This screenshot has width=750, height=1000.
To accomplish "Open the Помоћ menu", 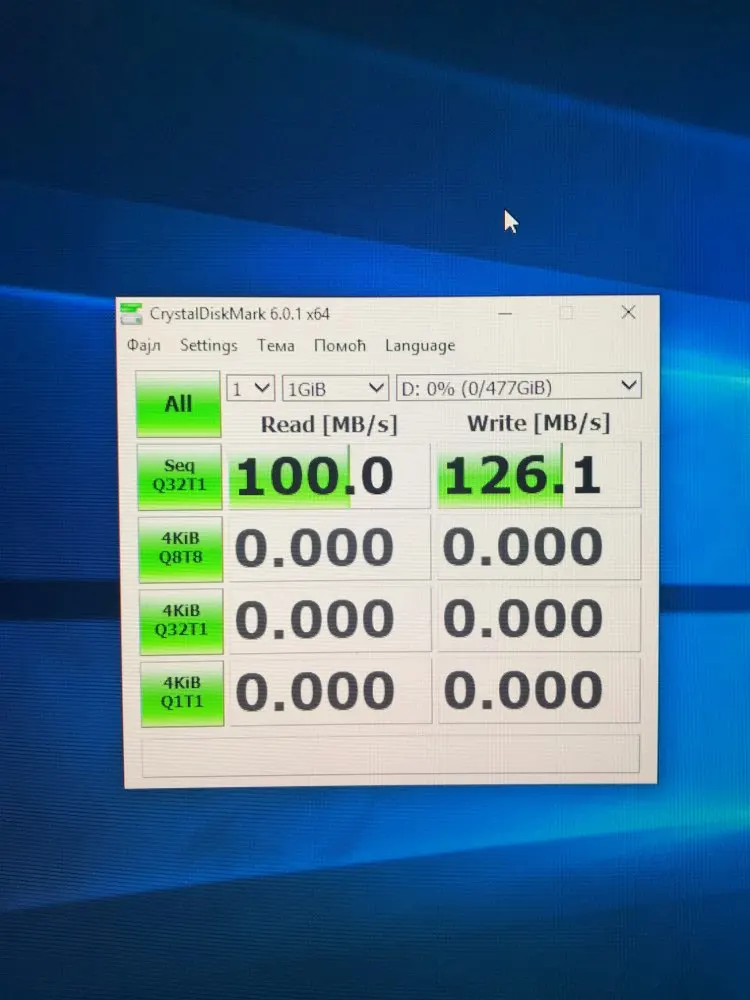I will (x=339, y=345).
